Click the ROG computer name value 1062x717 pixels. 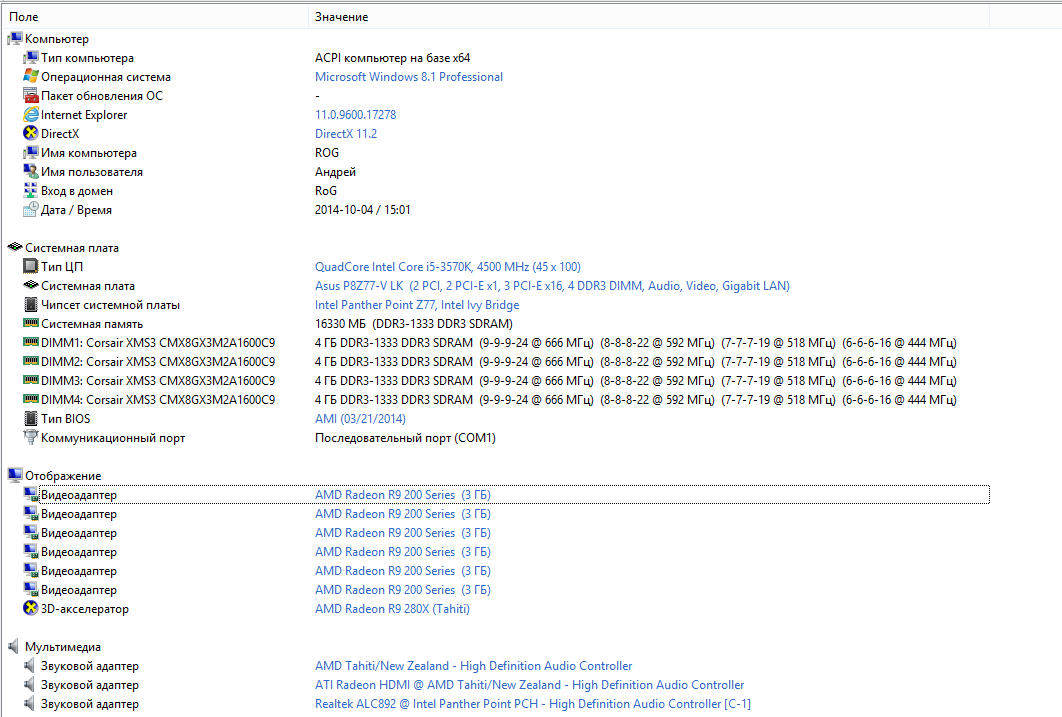(x=326, y=152)
